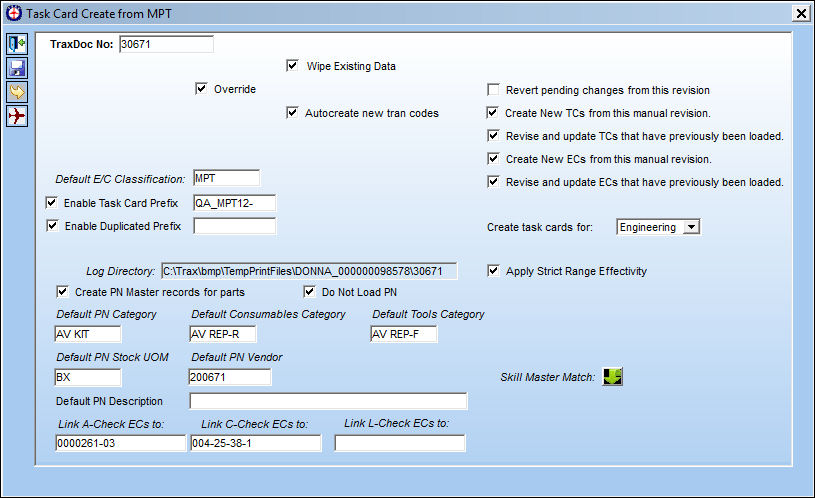The height and width of the screenshot is (498, 815).
Task: Click the TraxDoc No field
Action: [166, 44]
